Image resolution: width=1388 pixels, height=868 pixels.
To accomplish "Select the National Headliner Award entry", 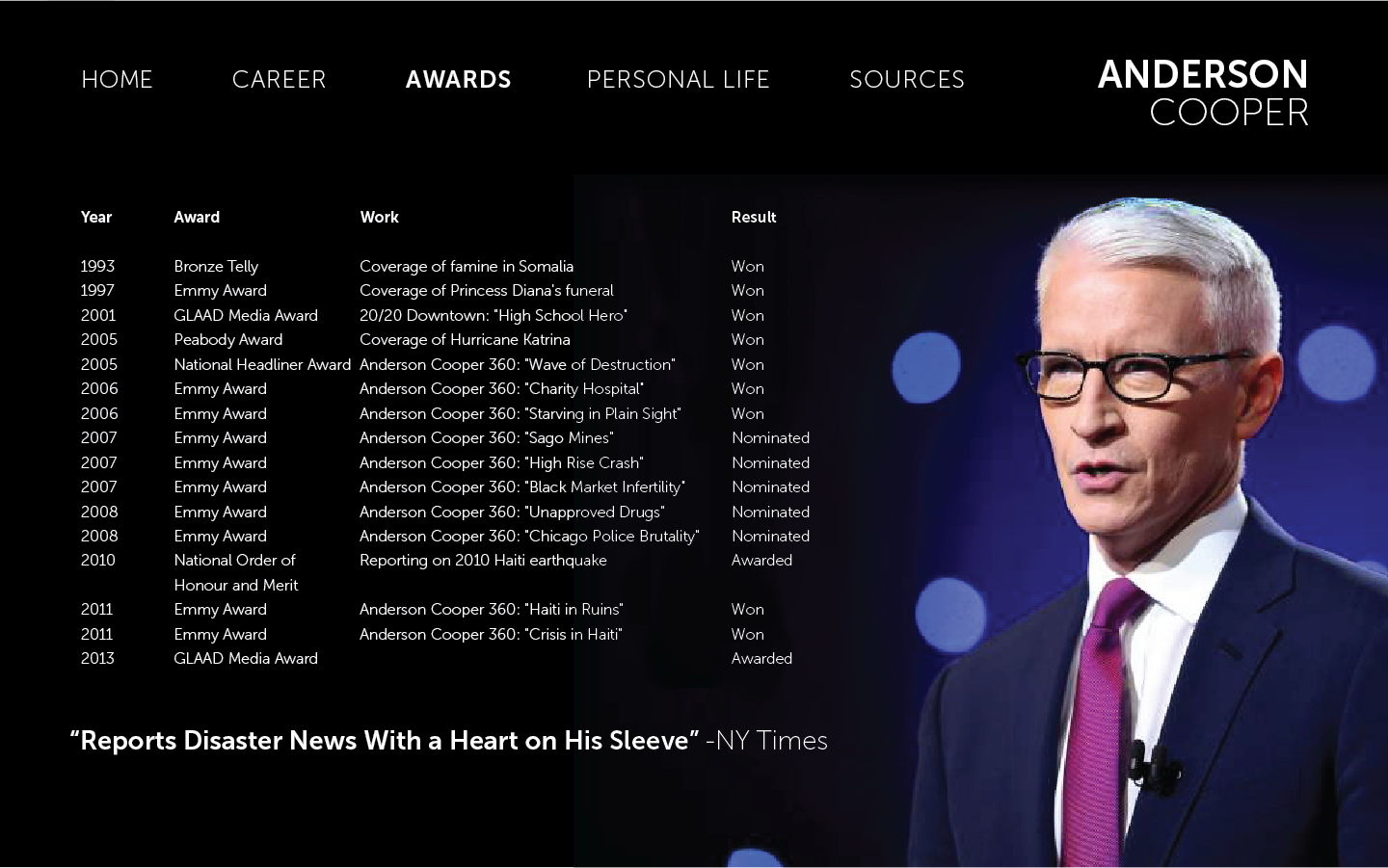I will (x=262, y=364).
